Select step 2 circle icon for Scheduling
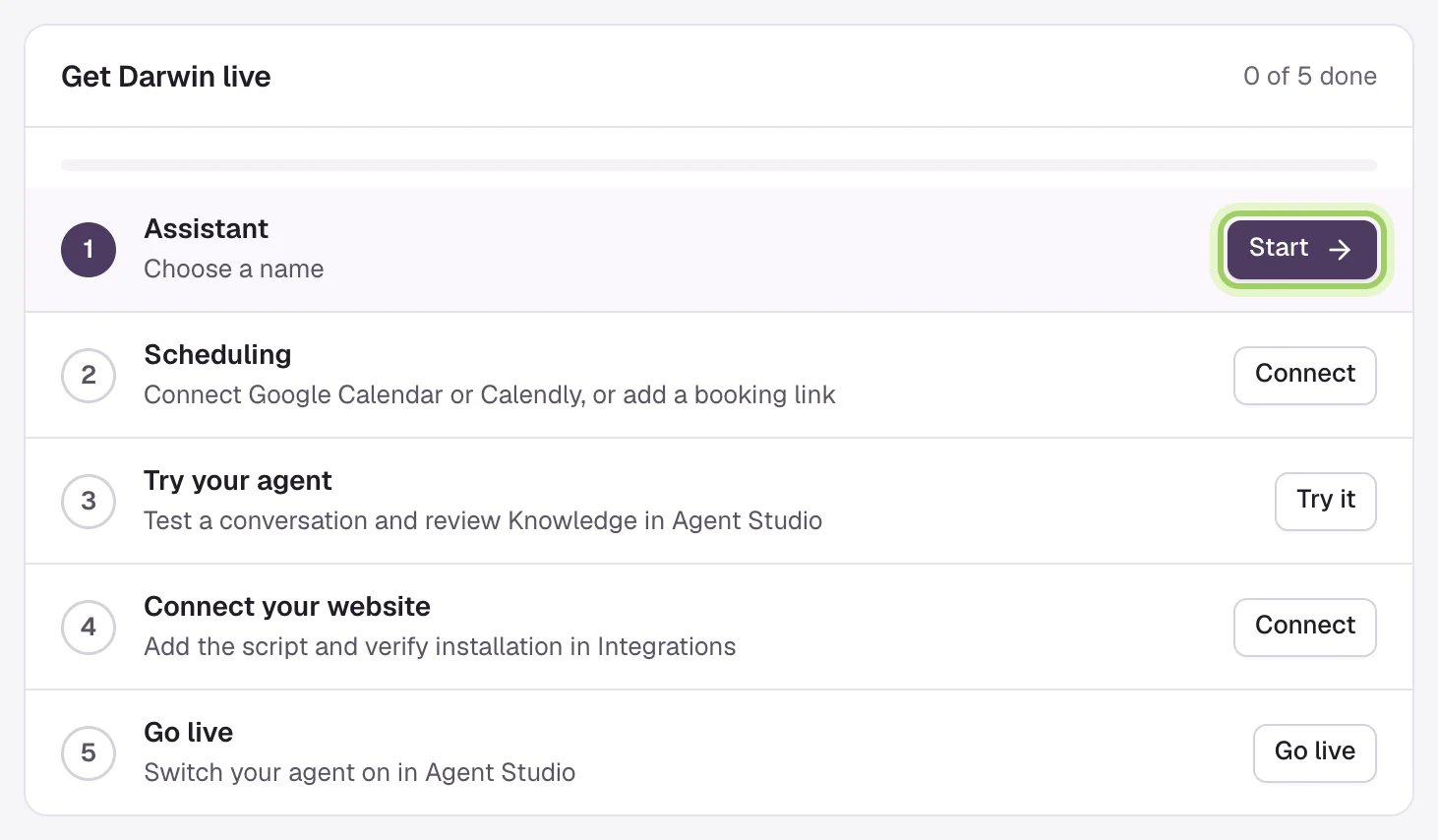This screenshot has height=840, width=1438. click(x=89, y=375)
